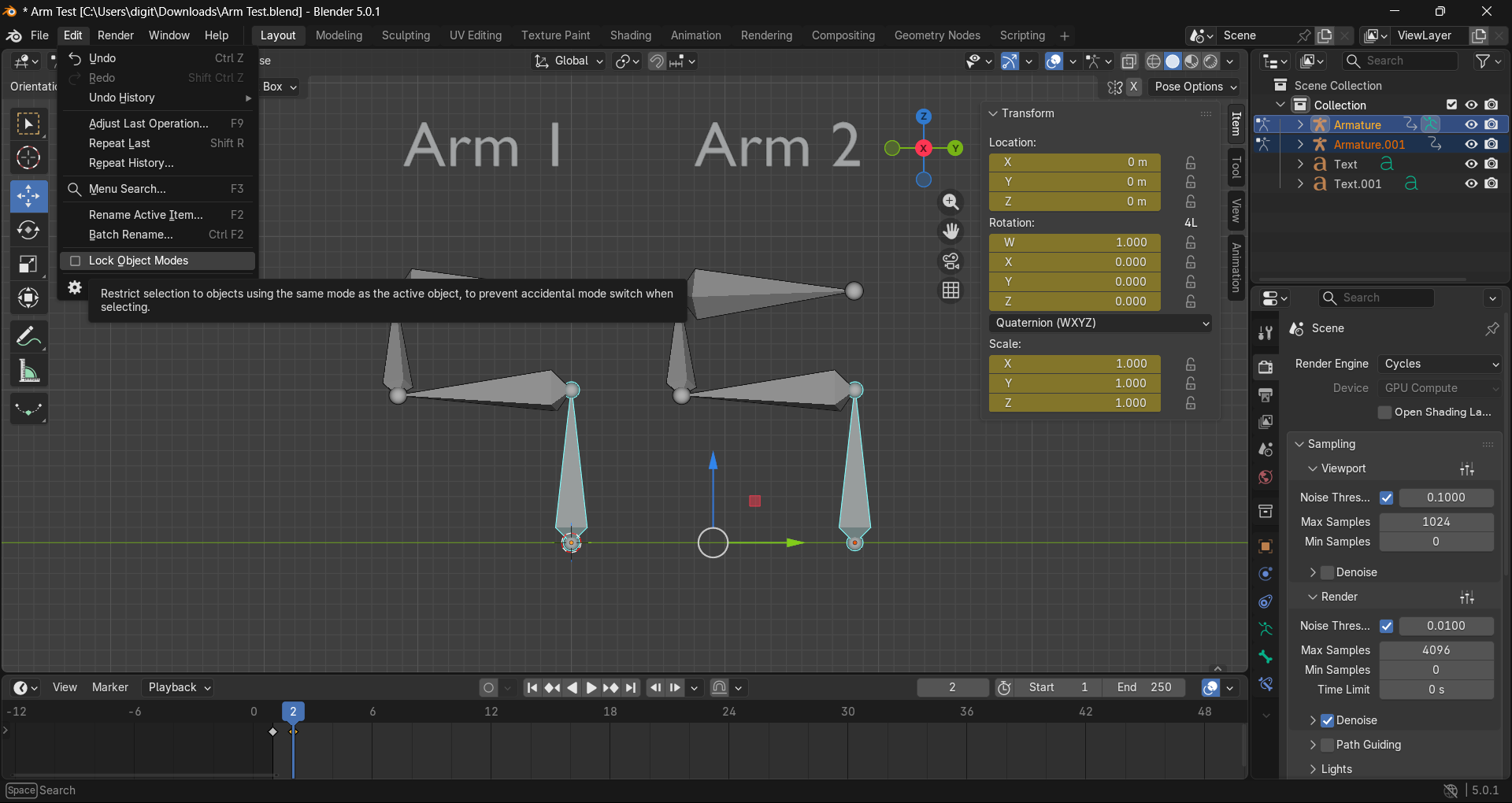Select Batch Rename menu entry
Image resolution: width=1512 pixels, height=803 pixels.
[157, 235]
